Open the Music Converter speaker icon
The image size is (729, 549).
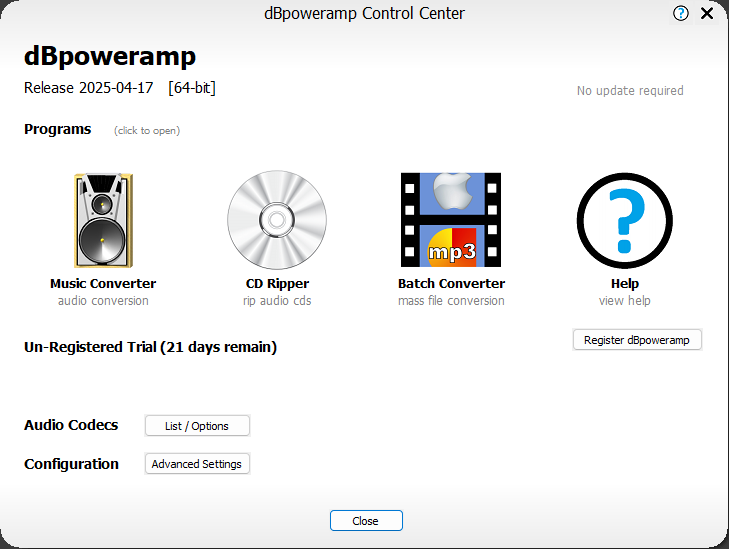click(x=103, y=220)
